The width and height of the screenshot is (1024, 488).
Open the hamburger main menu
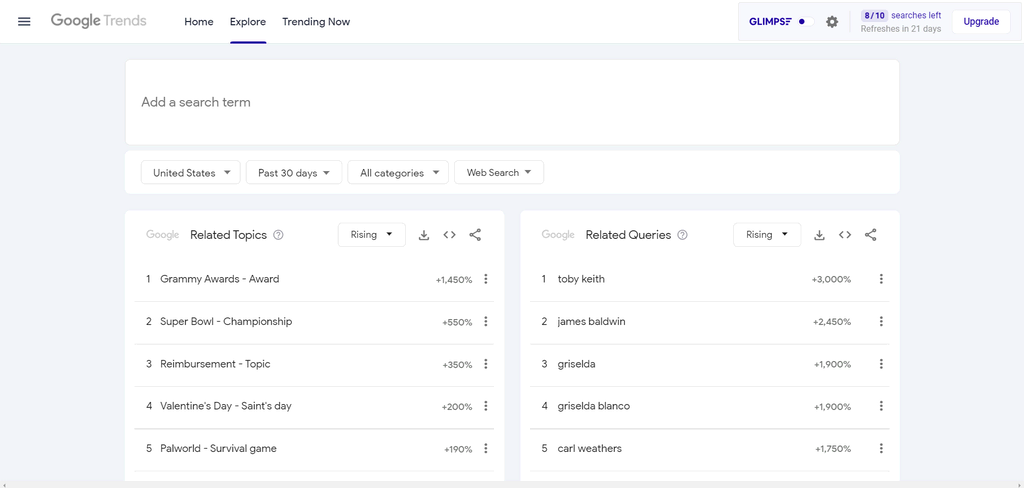[24, 22]
